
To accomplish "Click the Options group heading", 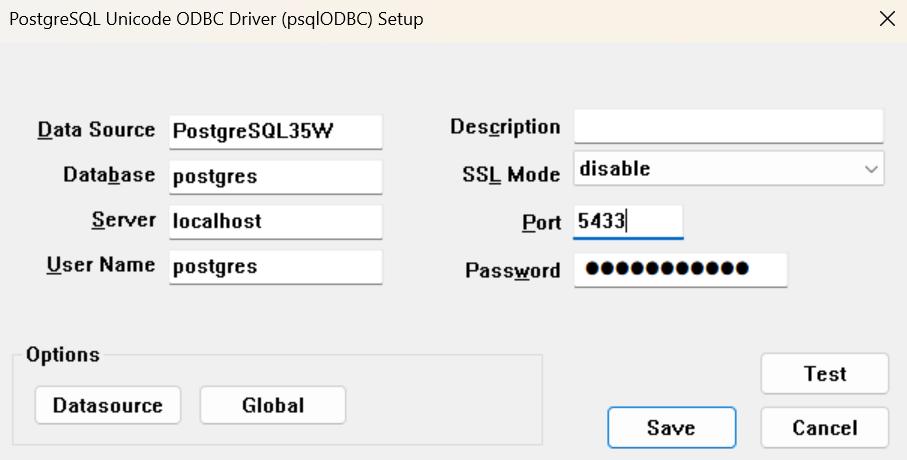I will [63, 354].
